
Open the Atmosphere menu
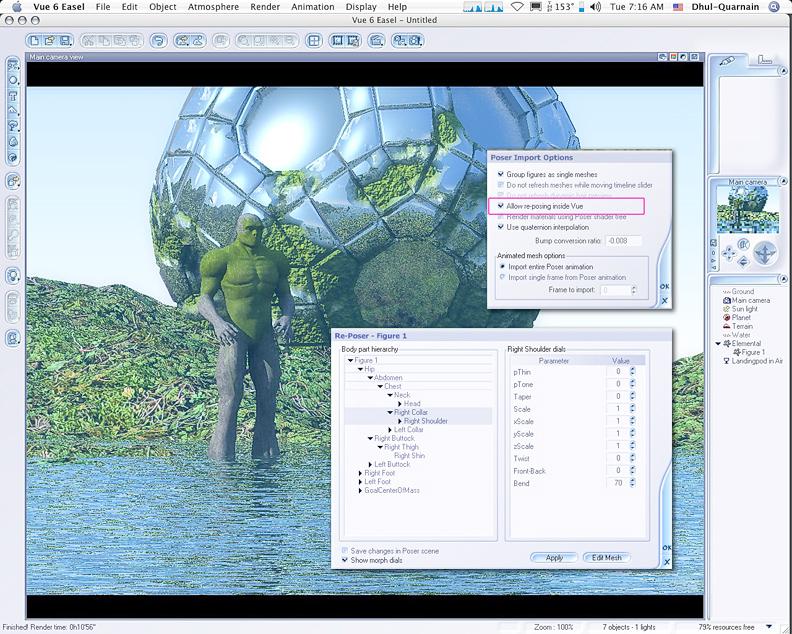[213, 7]
